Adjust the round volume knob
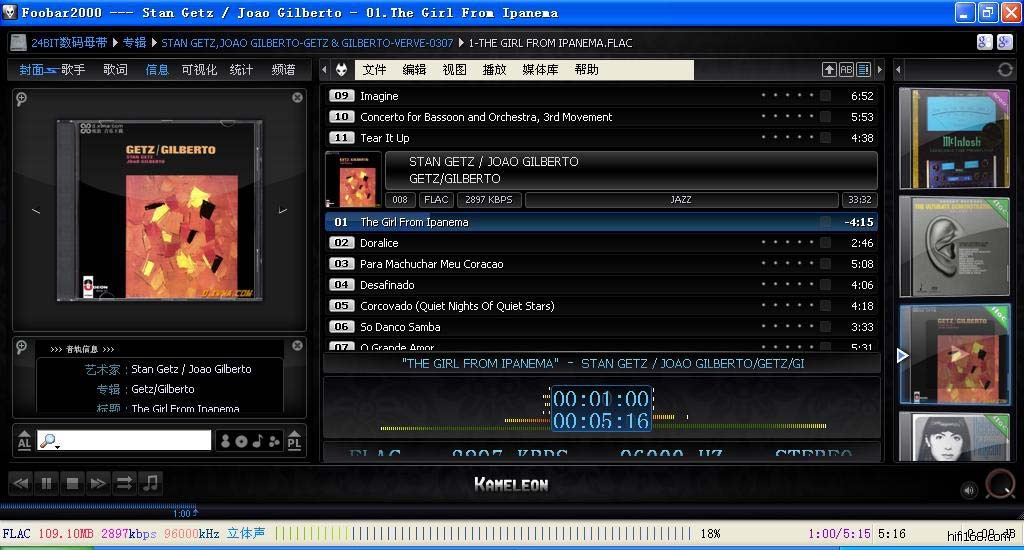Viewport: 1024px width, 550px height. click(999, 484)
